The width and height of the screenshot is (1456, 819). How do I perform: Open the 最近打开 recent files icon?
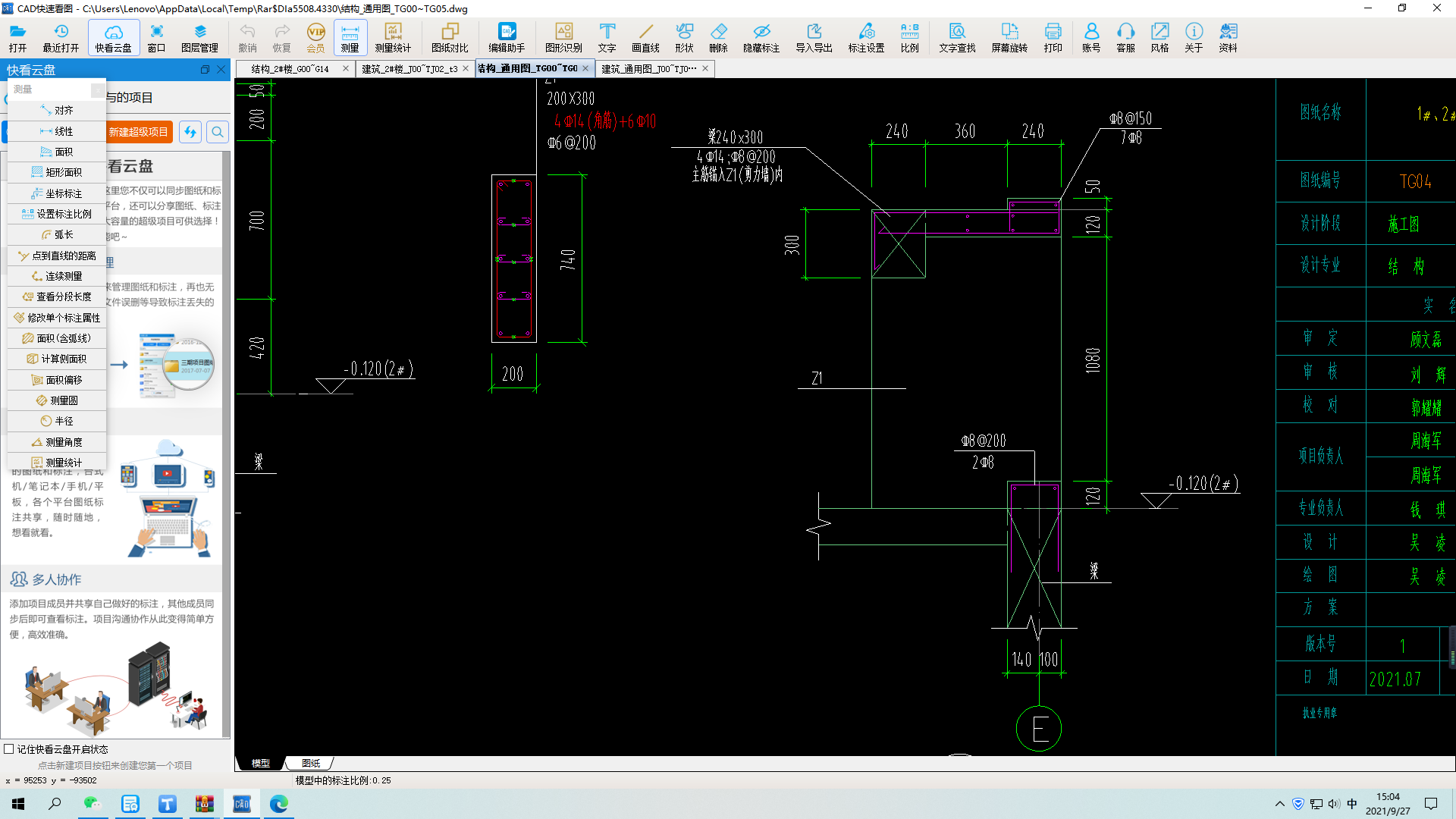pos(61,37)
